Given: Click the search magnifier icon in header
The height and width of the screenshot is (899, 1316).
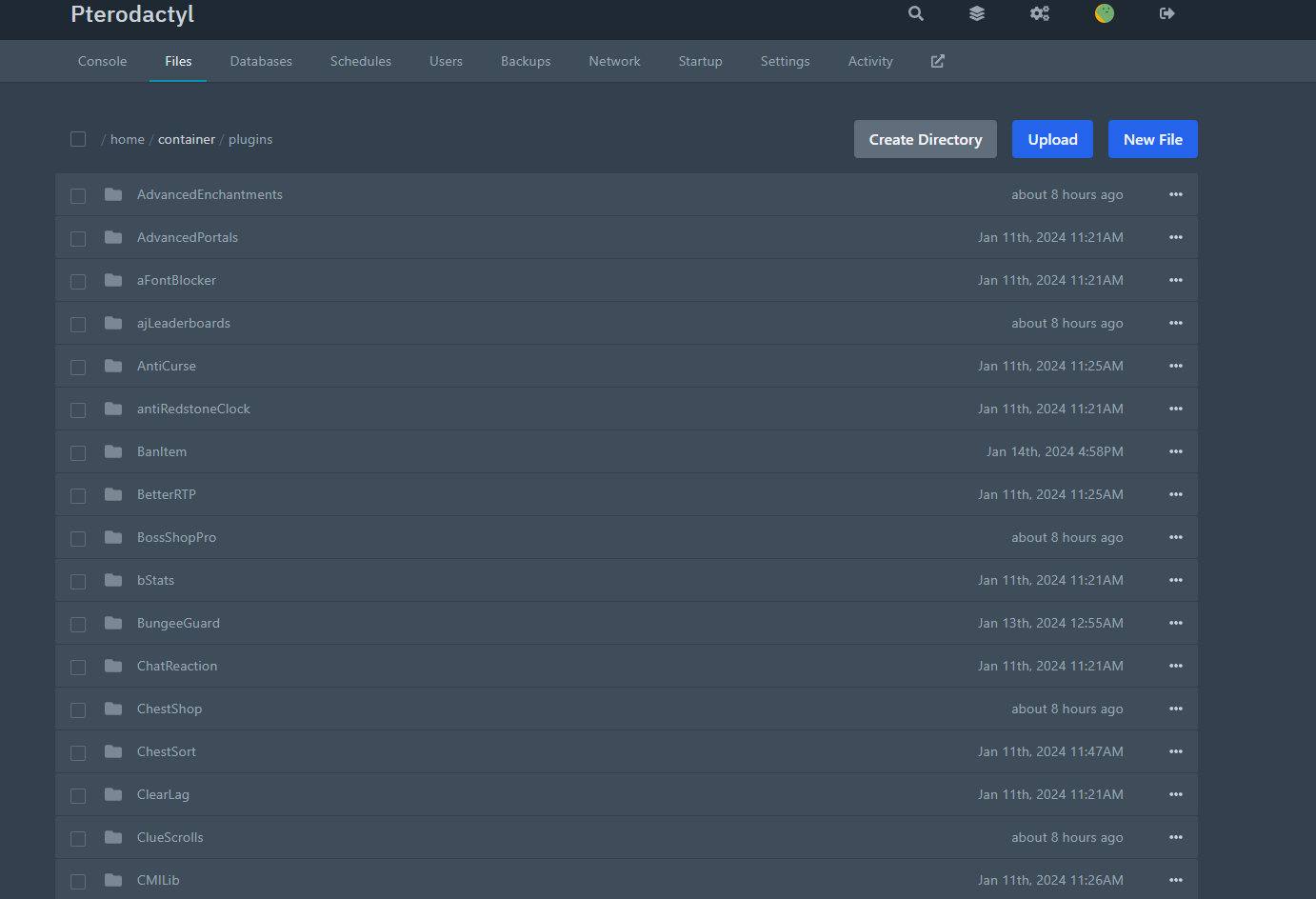Looking at the screenshot, I should click(915, 13).
